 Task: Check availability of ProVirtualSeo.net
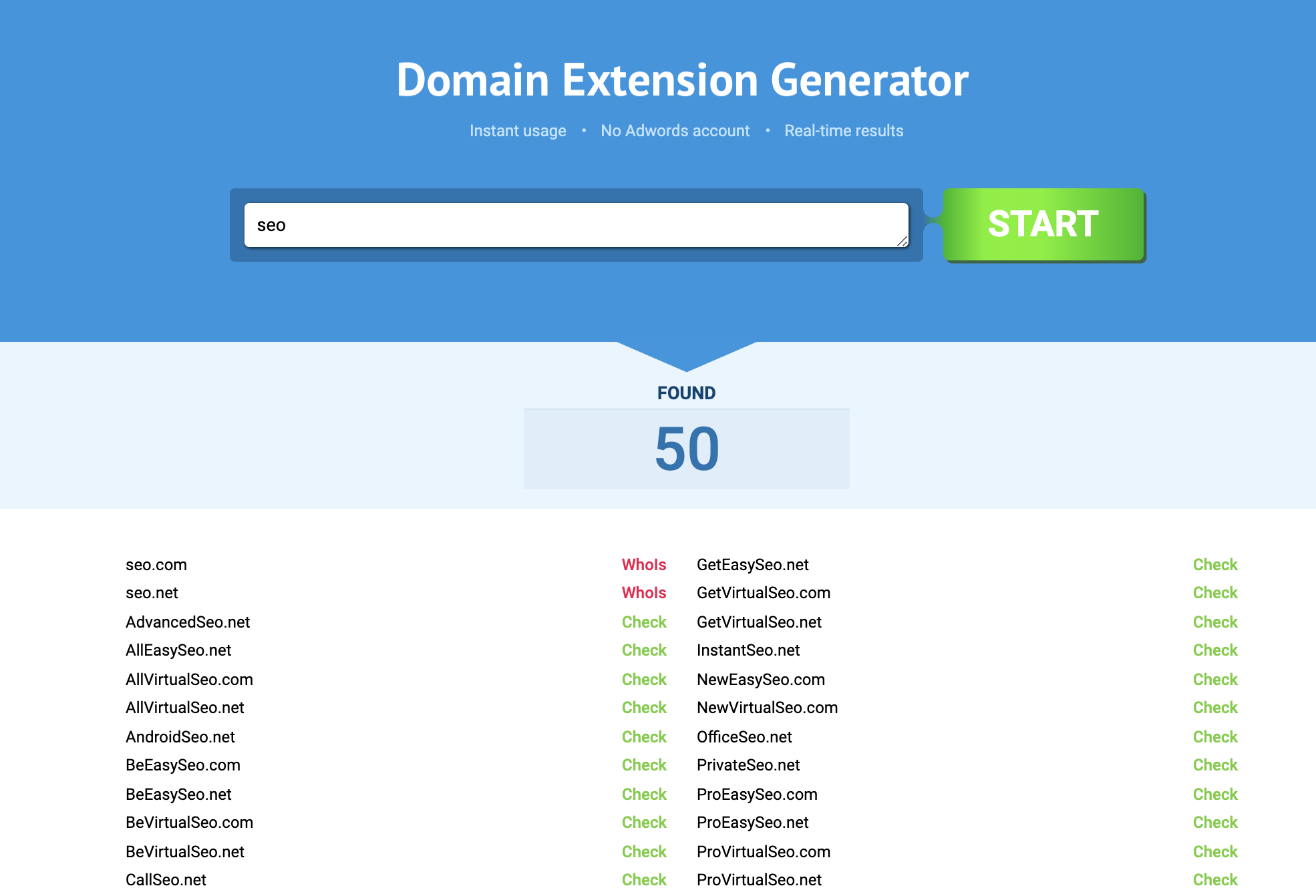point(1215,880)
